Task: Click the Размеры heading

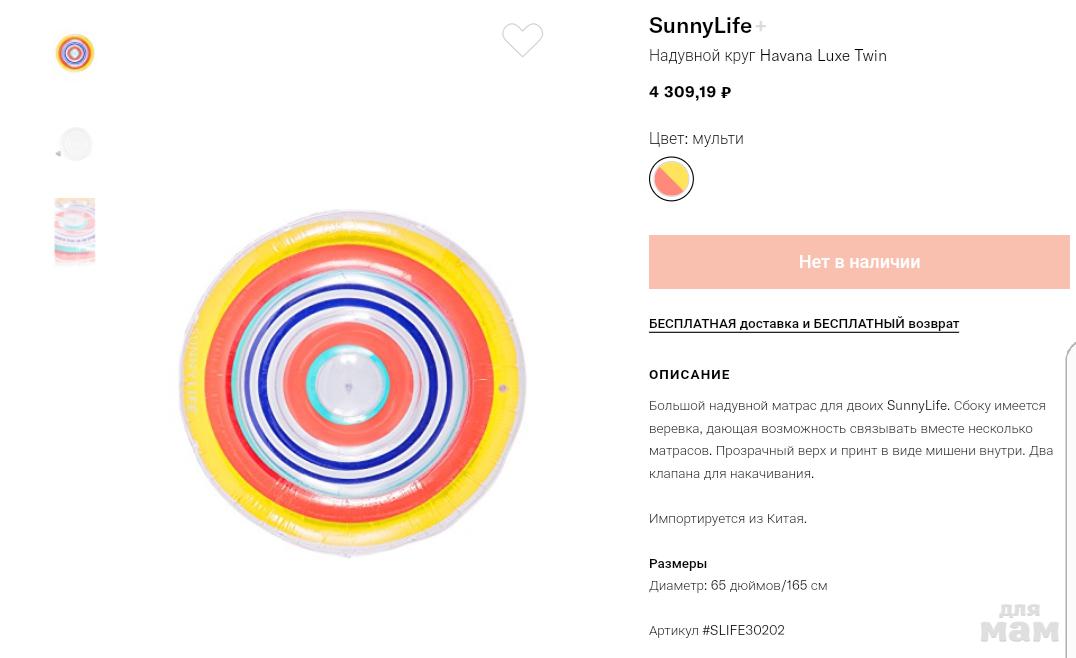Action: [678, 563]
